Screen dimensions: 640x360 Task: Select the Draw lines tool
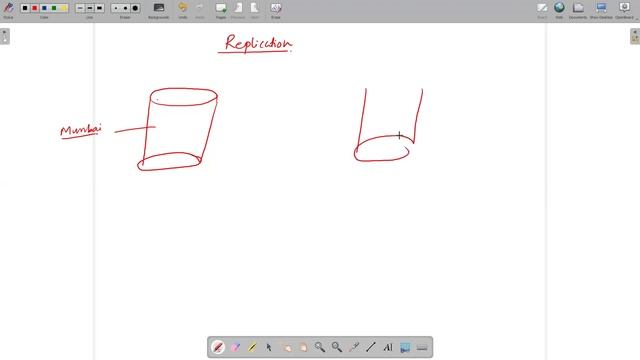click(371, 347)
